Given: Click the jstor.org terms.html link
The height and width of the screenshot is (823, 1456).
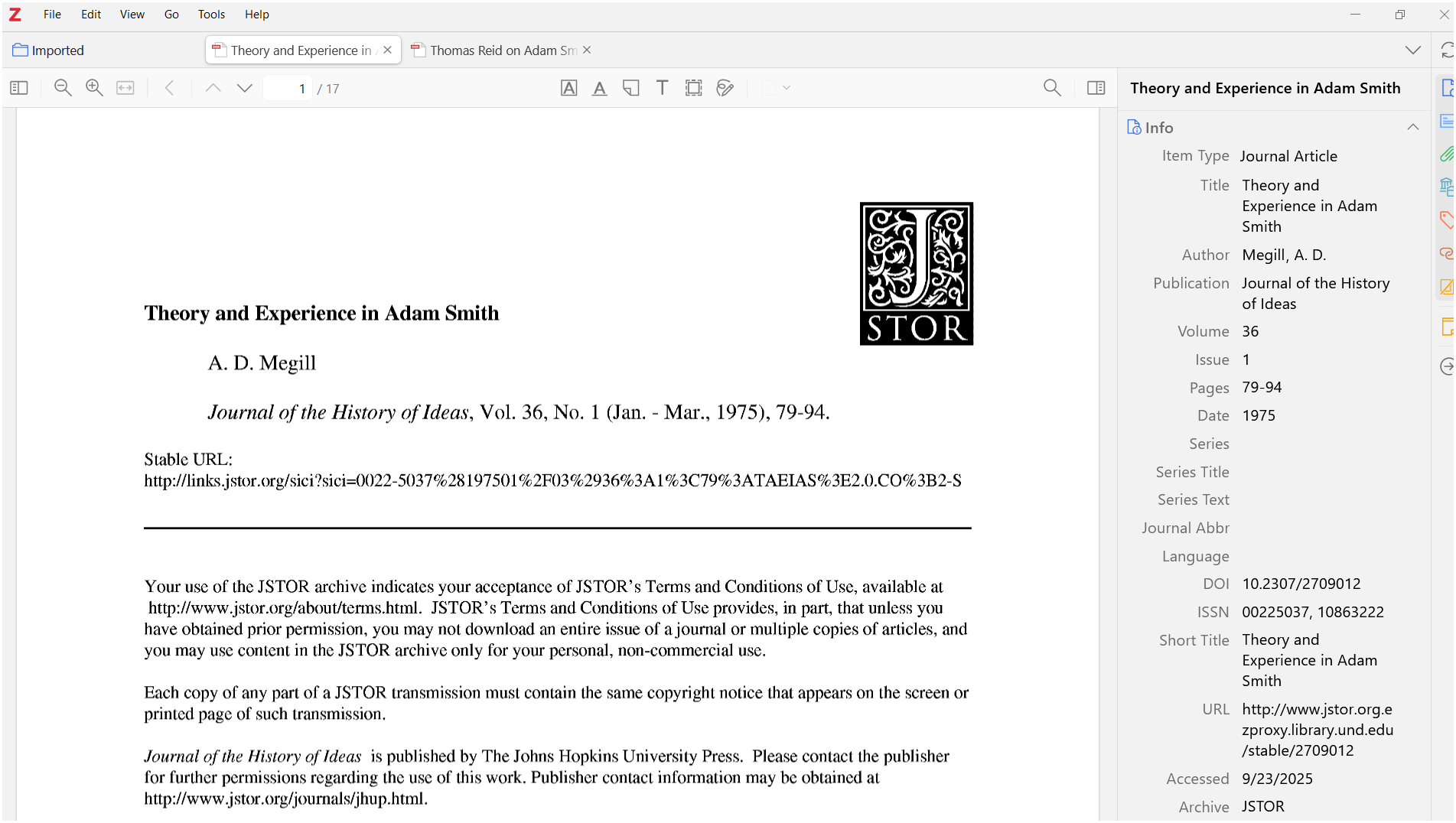Looking at the screenshot, I should 284,608.
